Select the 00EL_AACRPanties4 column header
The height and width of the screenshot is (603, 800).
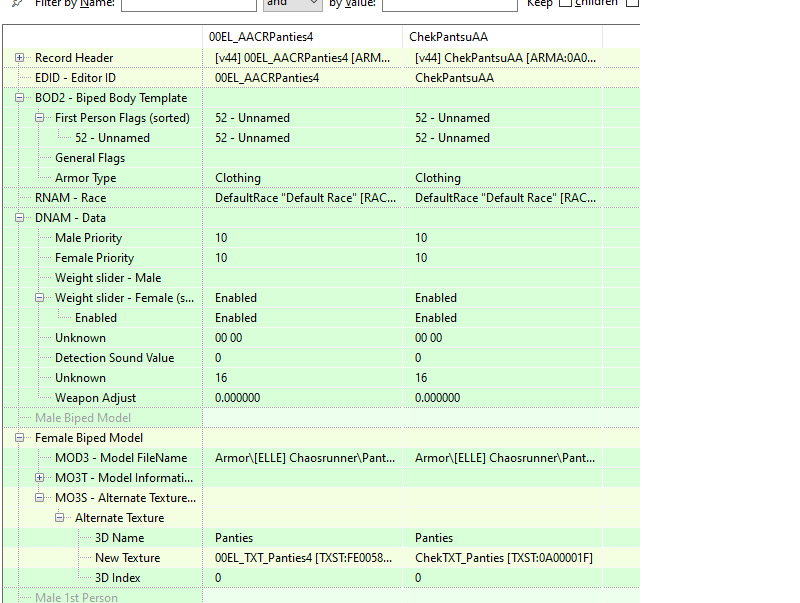click(x=303, y=37)
